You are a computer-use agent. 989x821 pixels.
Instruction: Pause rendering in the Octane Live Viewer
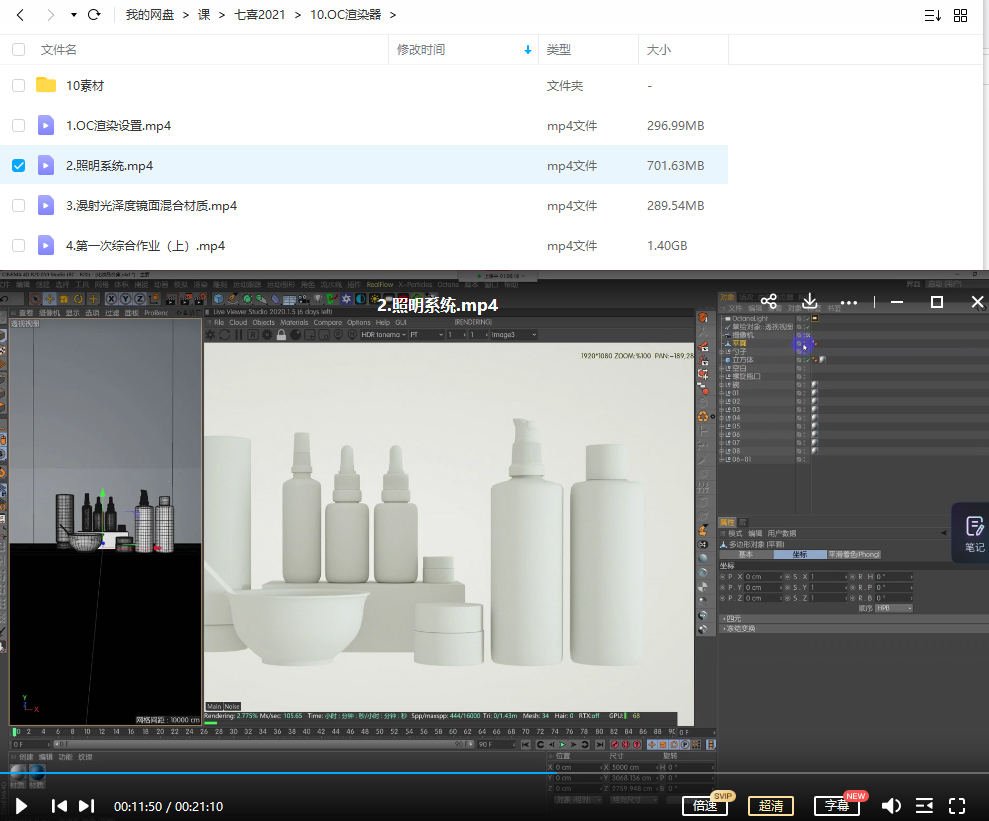(x=238, y=335)
